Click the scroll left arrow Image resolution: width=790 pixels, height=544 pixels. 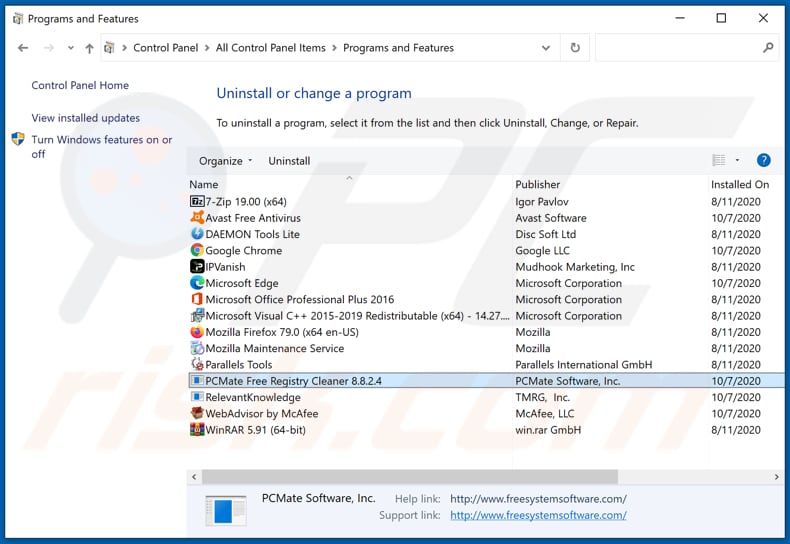(x=194, y=477)
